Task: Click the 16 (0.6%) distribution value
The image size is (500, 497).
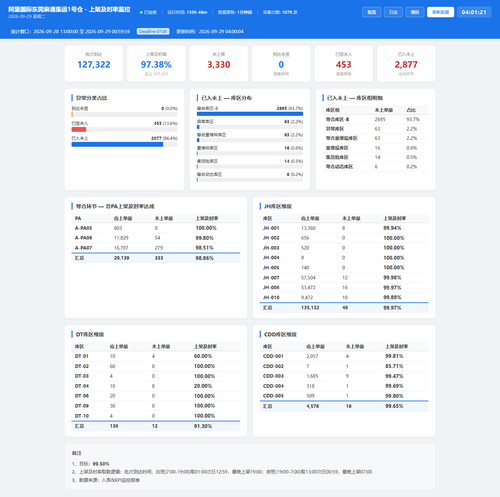Action: tap(293, 148)
